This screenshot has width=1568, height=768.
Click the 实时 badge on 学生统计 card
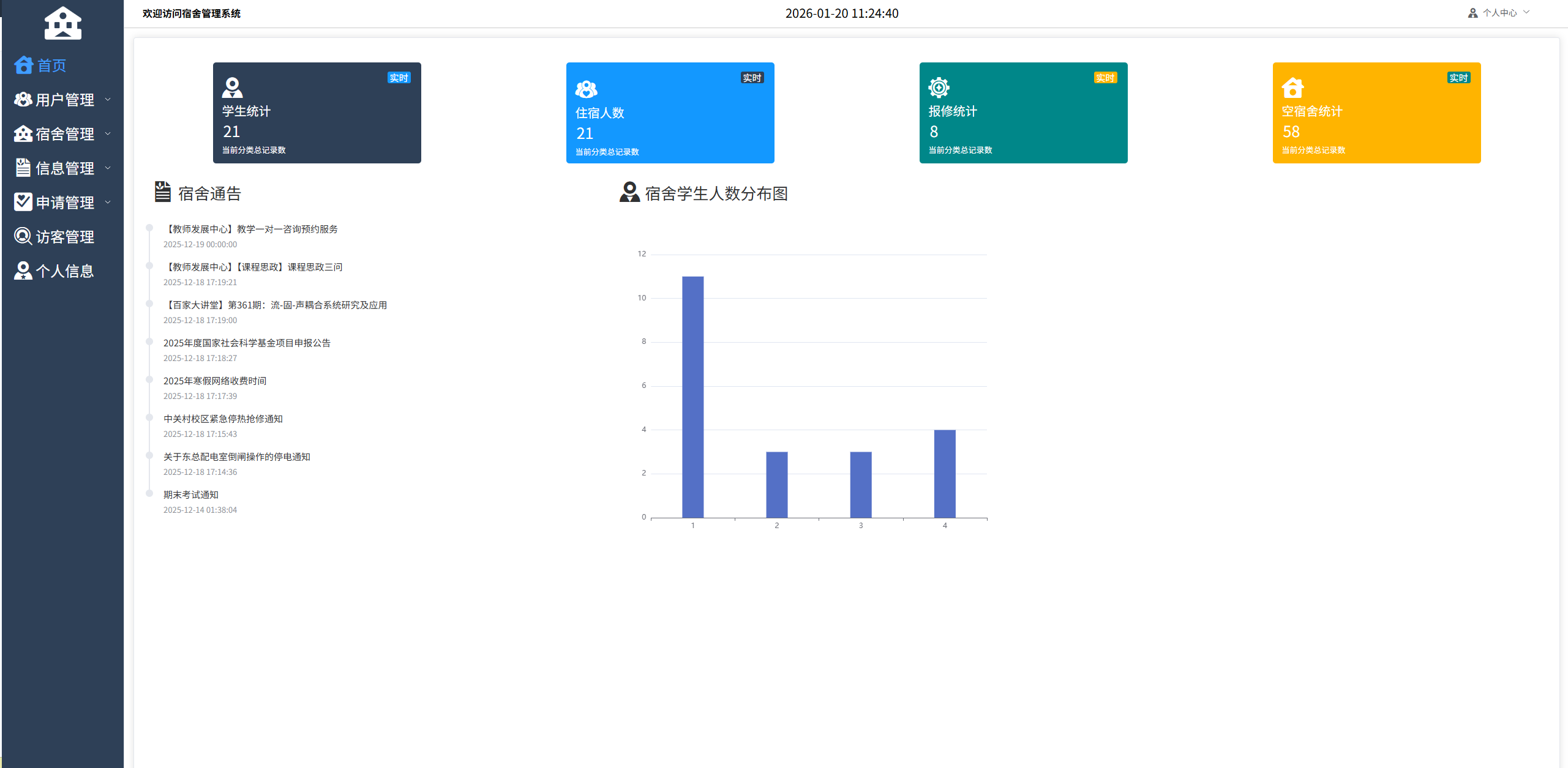[399, 78]
